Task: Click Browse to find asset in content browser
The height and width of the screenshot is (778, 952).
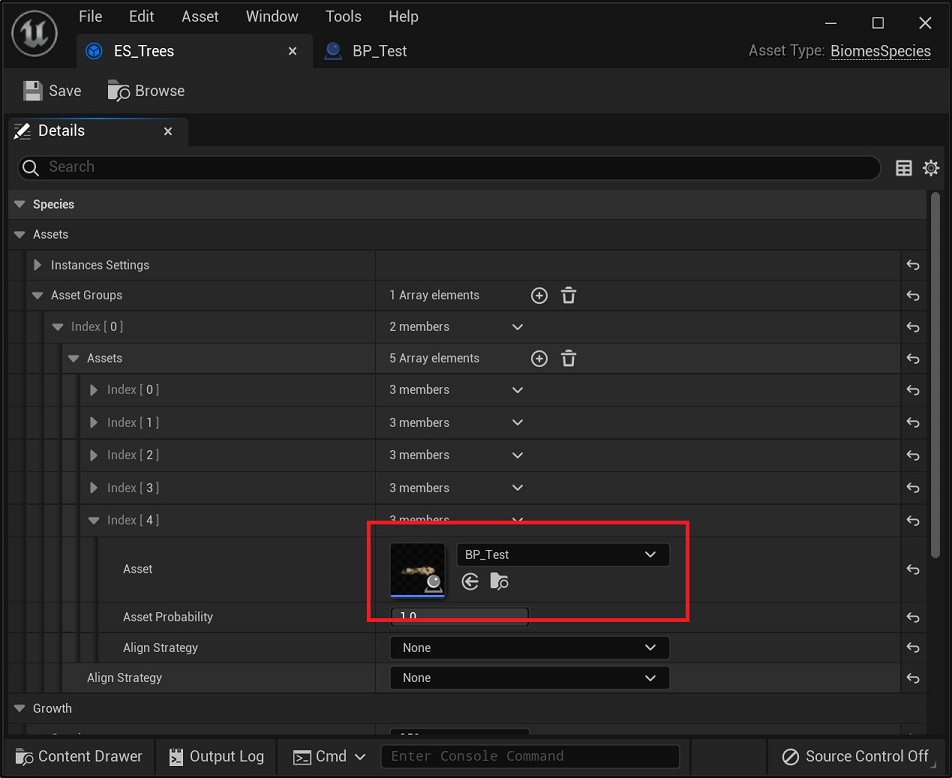Action: coord(147,91)
